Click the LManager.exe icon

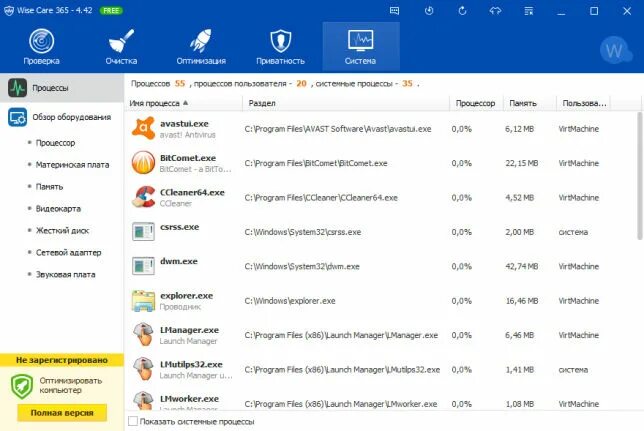(143, 334)
